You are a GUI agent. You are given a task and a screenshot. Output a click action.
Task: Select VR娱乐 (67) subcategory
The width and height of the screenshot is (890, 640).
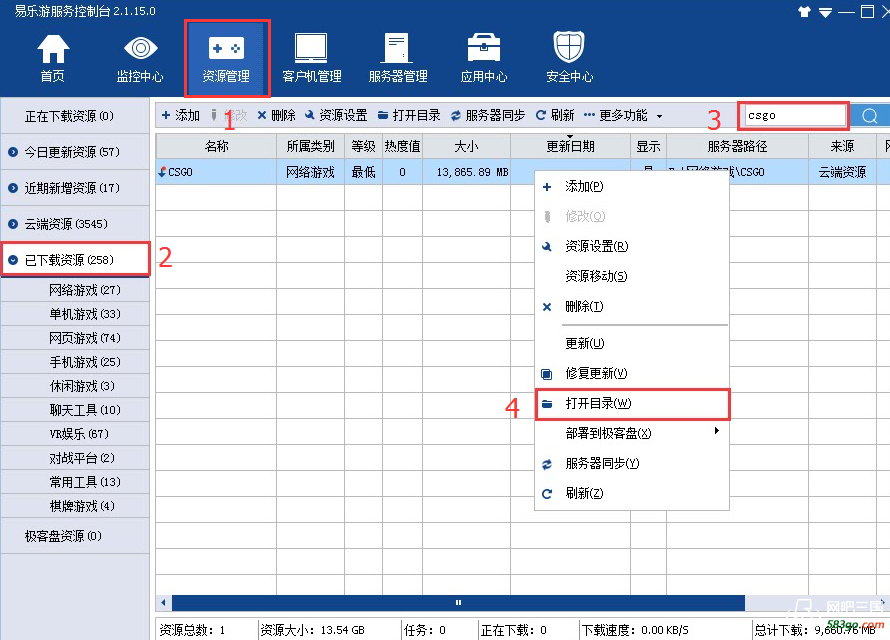(75, 434)
